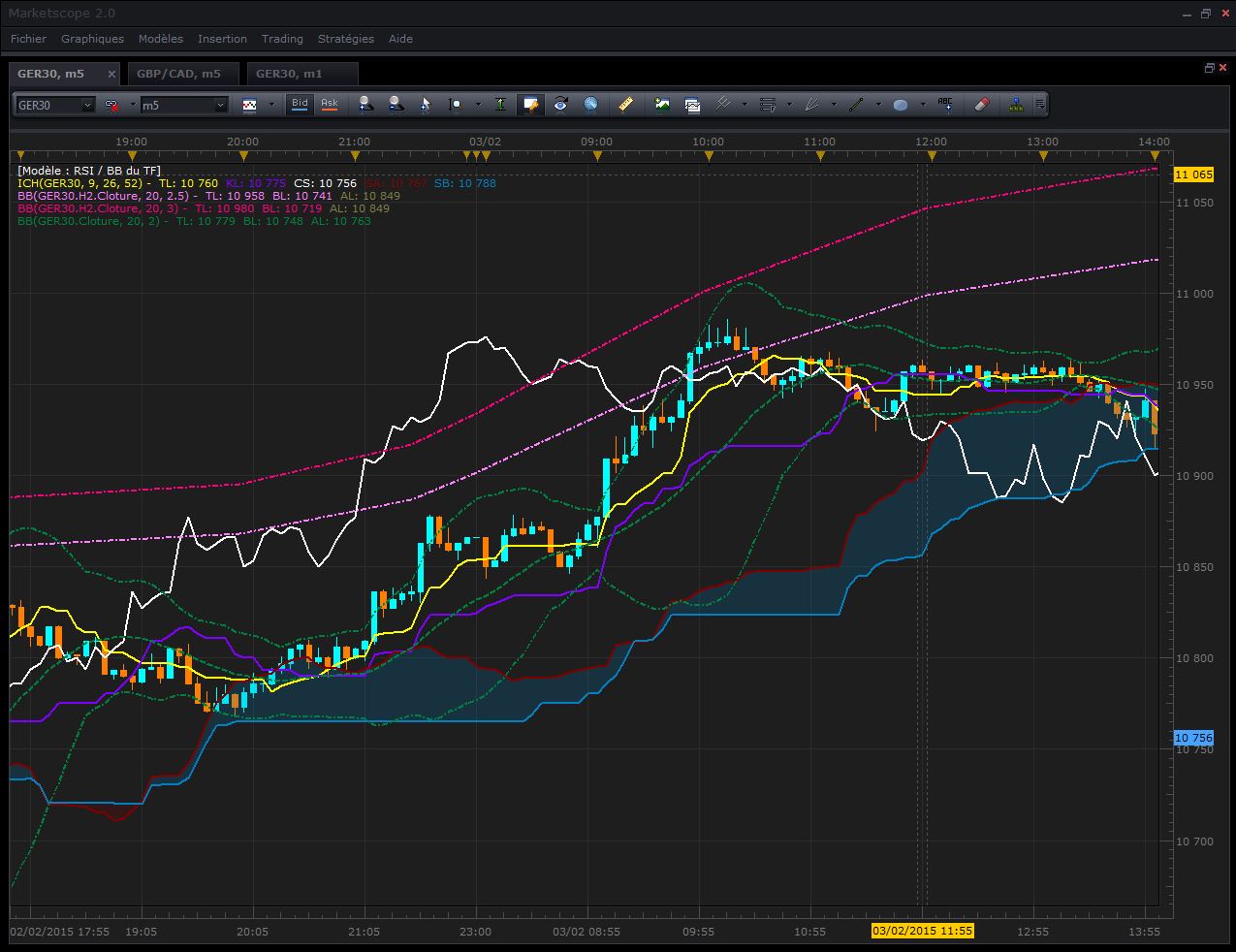Select the fan lines drawing tool
This screenshot has width=1236, height=952.
click(812, 104)
